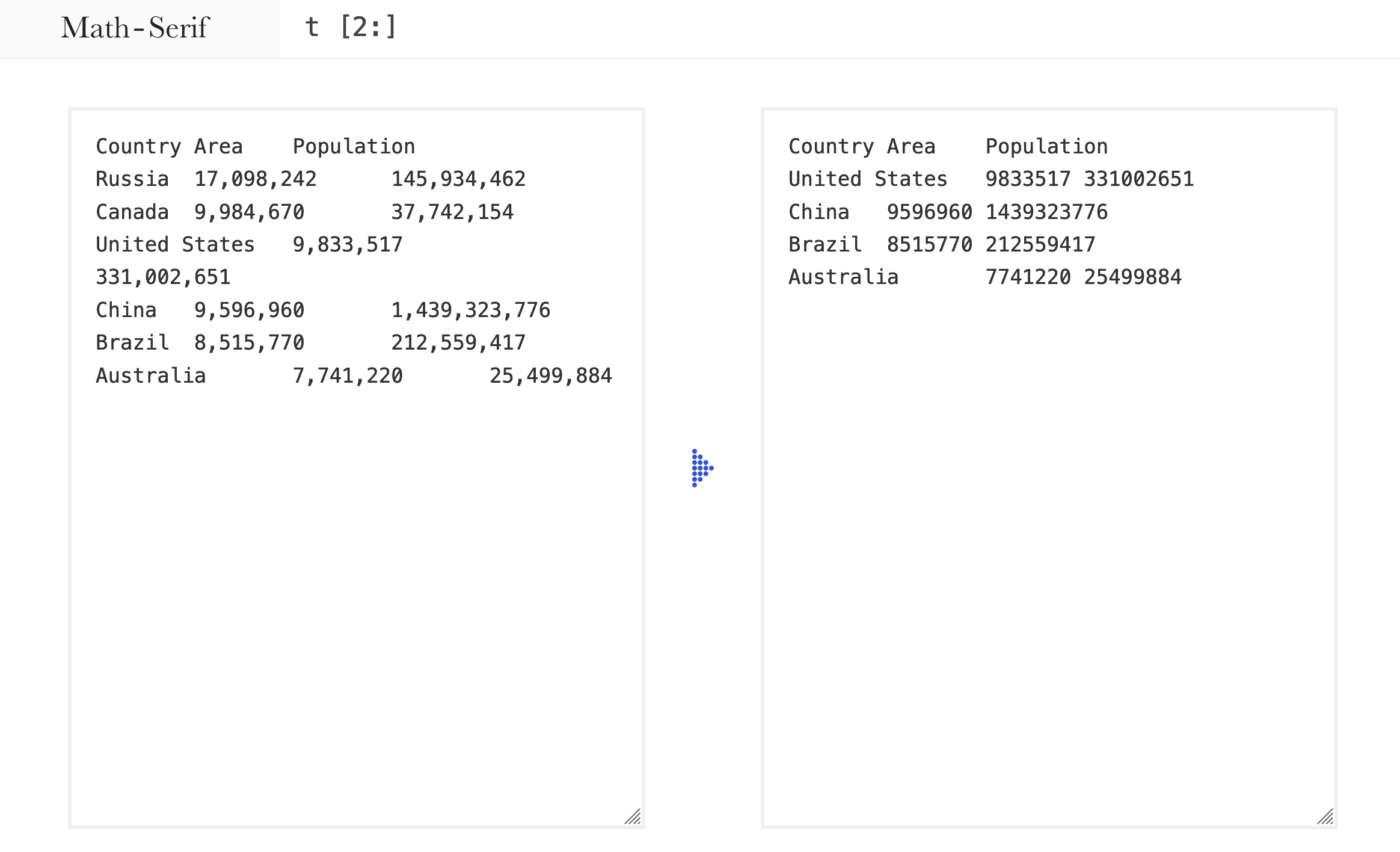Click the 'Population' header in the left table
This screenshot has height=852, width=1400.
click(x=354, y=147)
